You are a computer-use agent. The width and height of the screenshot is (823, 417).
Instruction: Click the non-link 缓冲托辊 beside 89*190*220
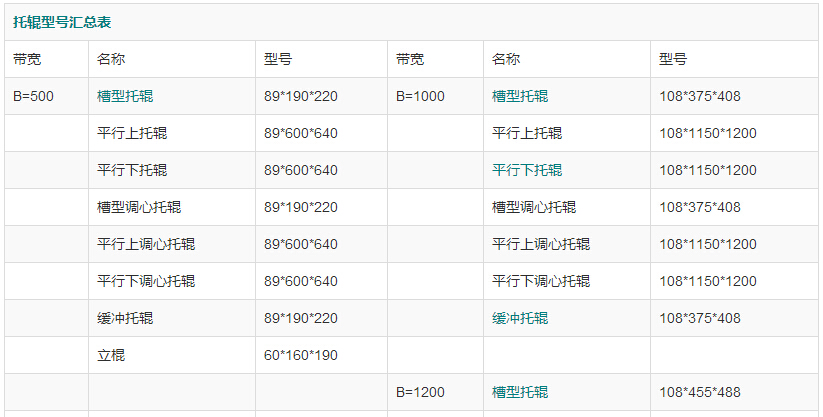click(x=125, y=318)
